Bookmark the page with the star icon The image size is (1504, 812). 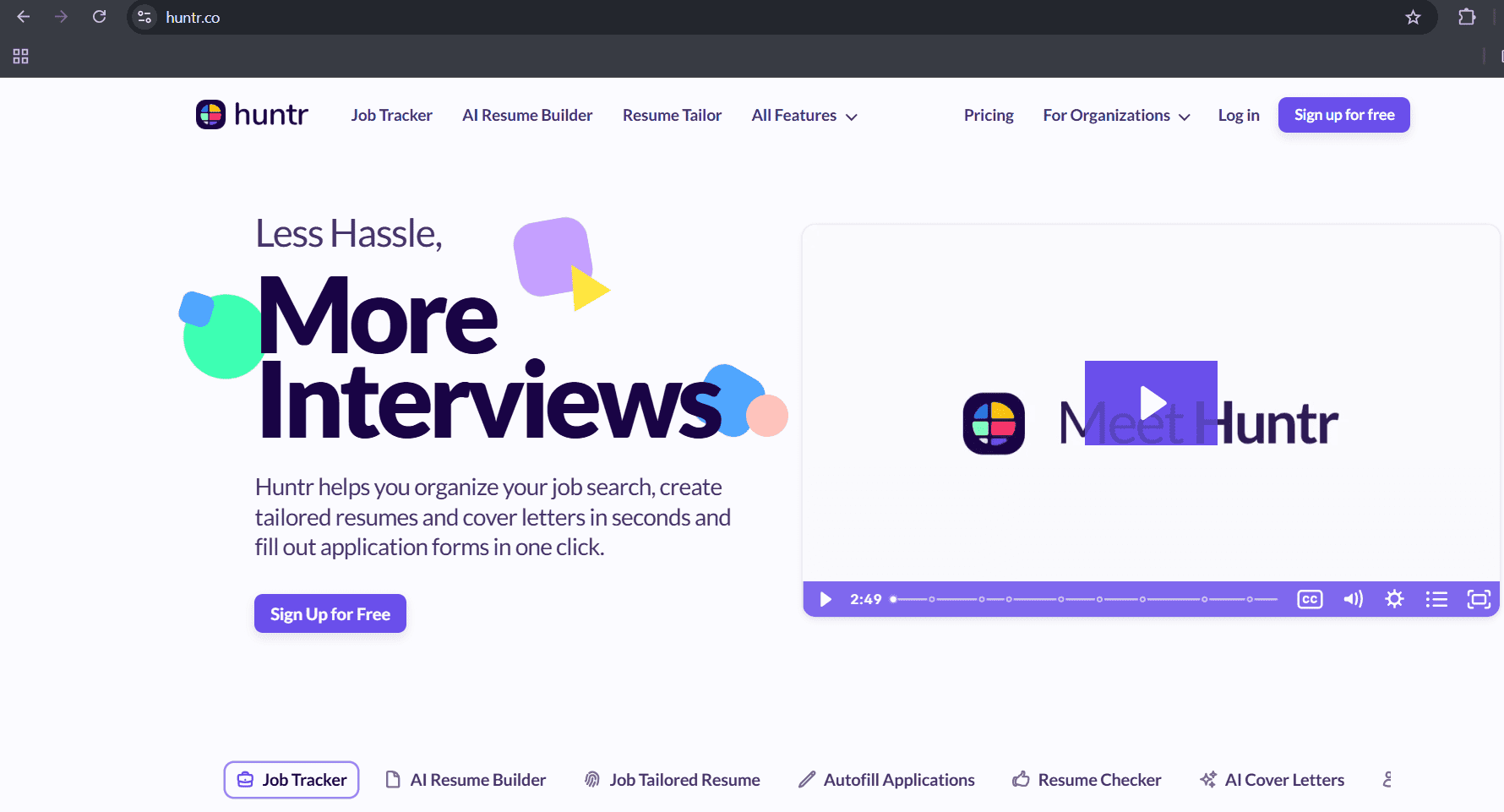coord(1413,17)
